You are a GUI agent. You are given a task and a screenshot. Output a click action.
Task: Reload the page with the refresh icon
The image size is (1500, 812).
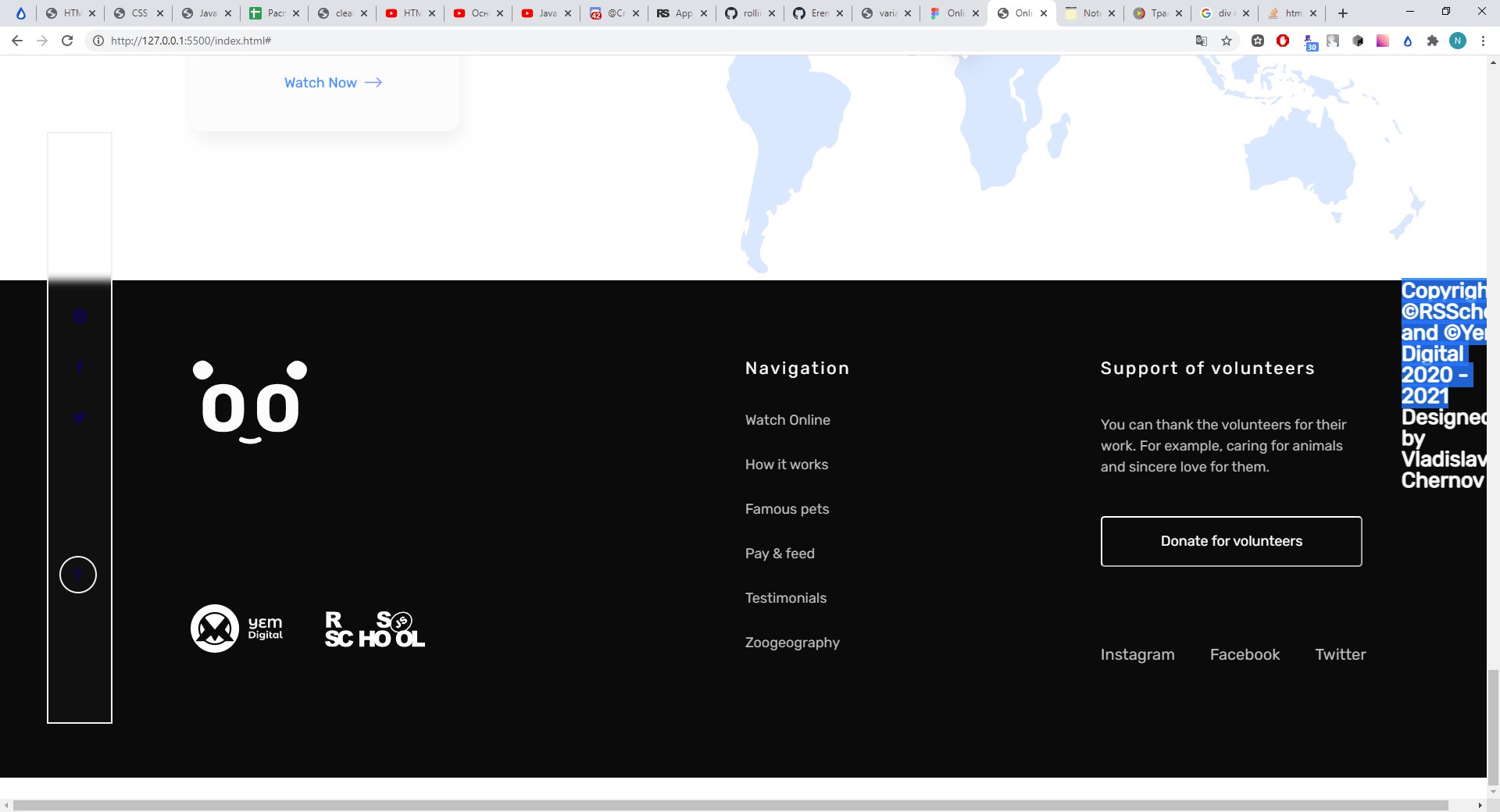click(67, 41)
